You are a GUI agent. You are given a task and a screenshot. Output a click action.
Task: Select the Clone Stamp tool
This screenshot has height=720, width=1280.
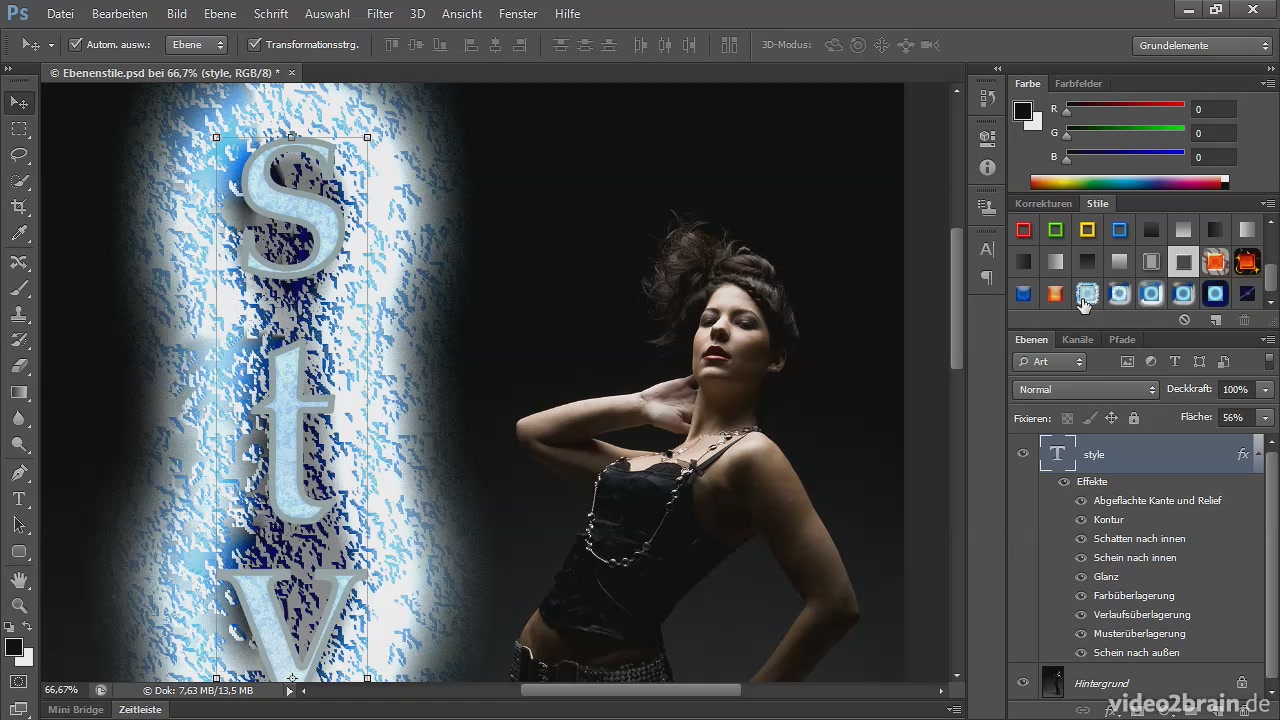point(19,314)
